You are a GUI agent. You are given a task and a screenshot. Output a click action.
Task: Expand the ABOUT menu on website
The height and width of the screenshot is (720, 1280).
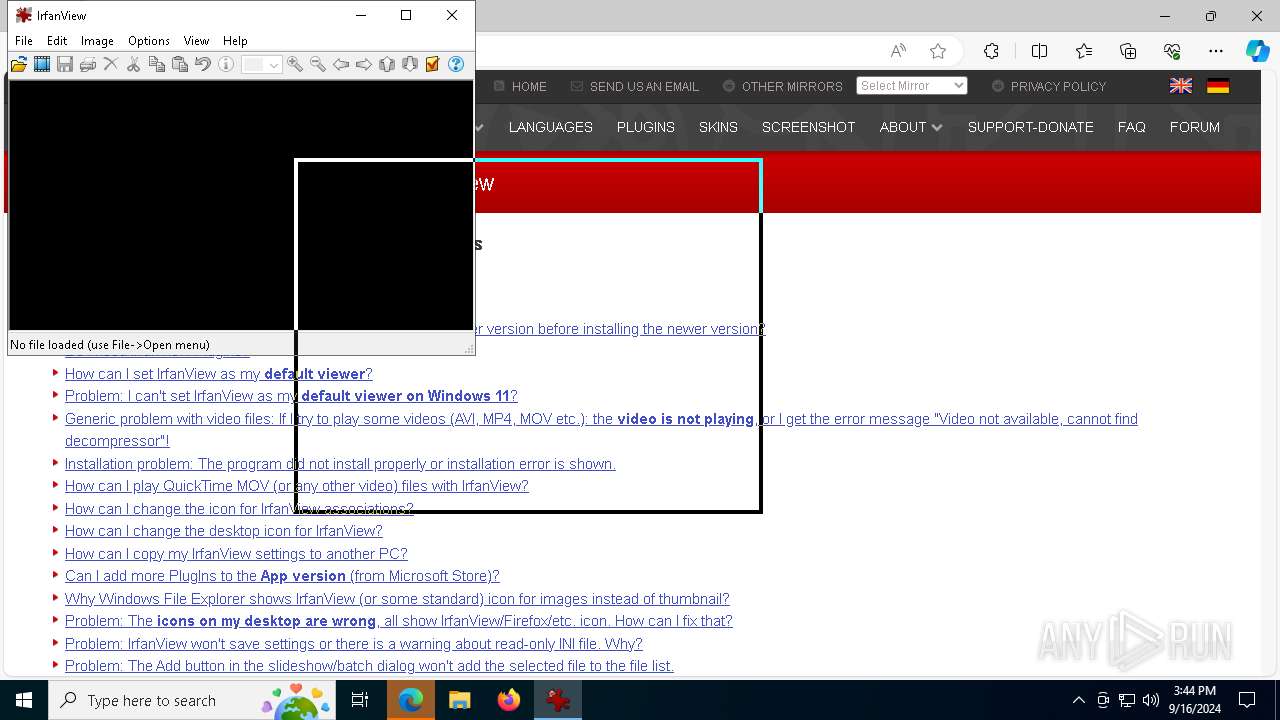[910, 127]
